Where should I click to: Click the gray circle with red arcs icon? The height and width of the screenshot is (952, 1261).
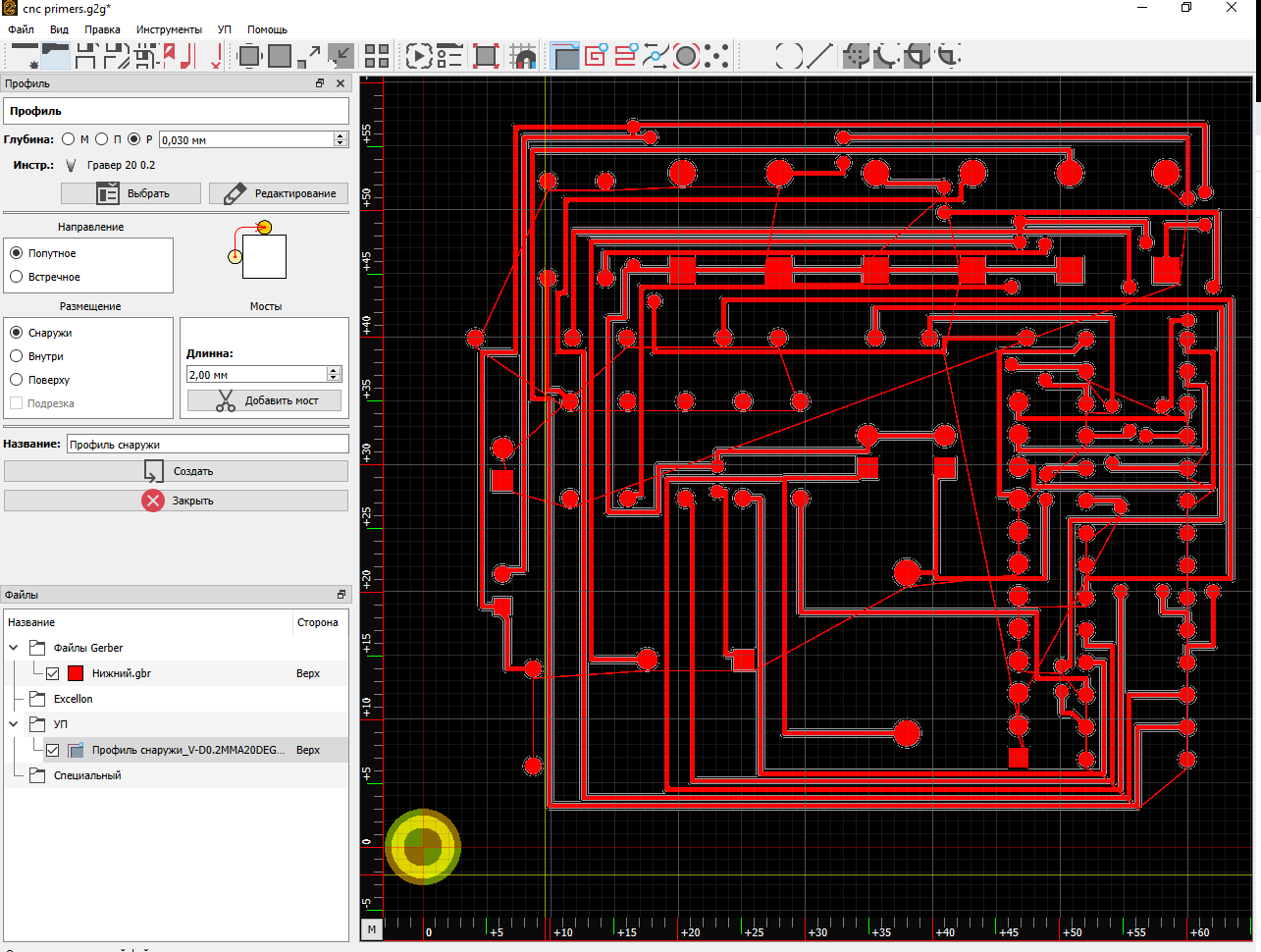(x=686, y=56)
